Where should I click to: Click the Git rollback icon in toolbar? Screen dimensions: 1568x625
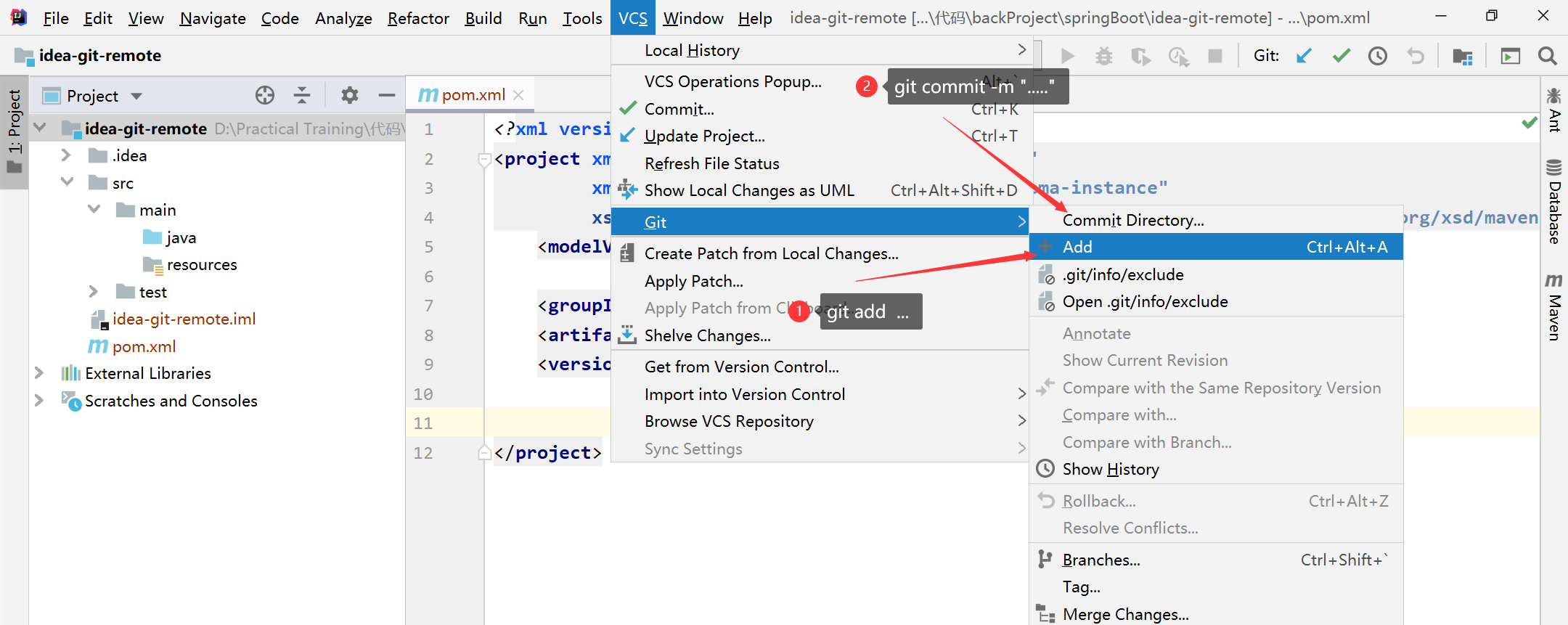coord(1415,56)
